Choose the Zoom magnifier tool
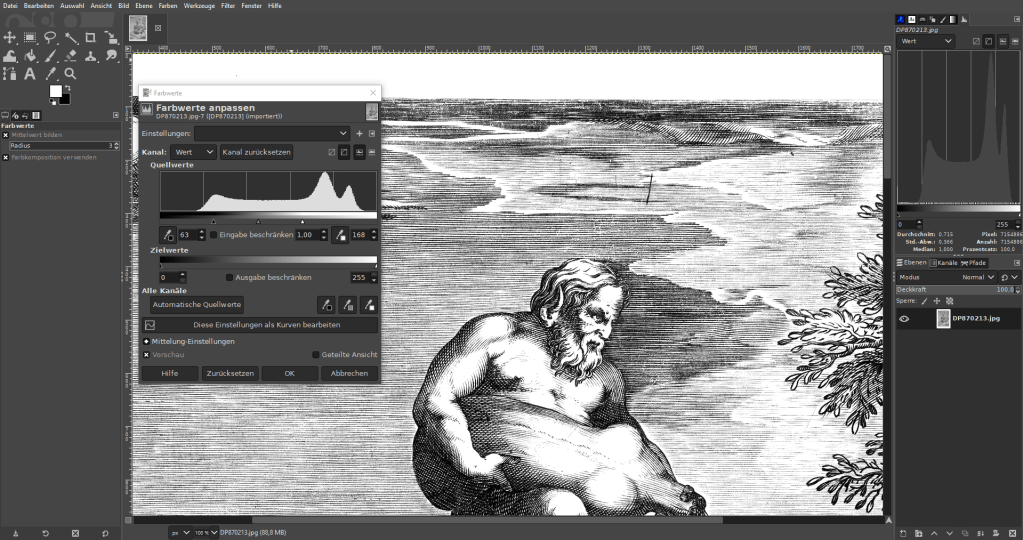The width and height of the screenshot is (1023, 540). pos(70,74)
